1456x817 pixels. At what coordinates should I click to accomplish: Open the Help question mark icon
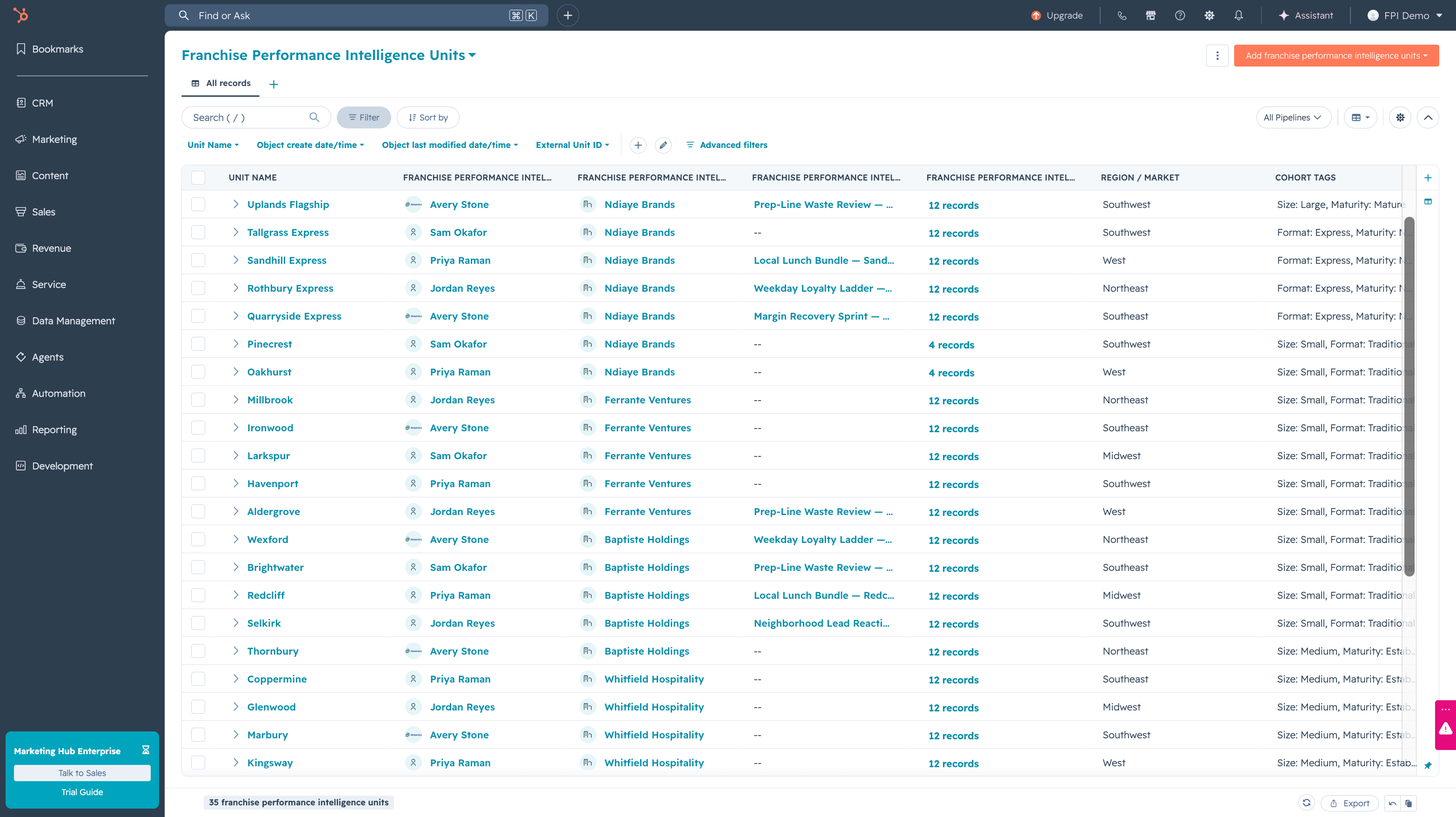(1180, 16)
